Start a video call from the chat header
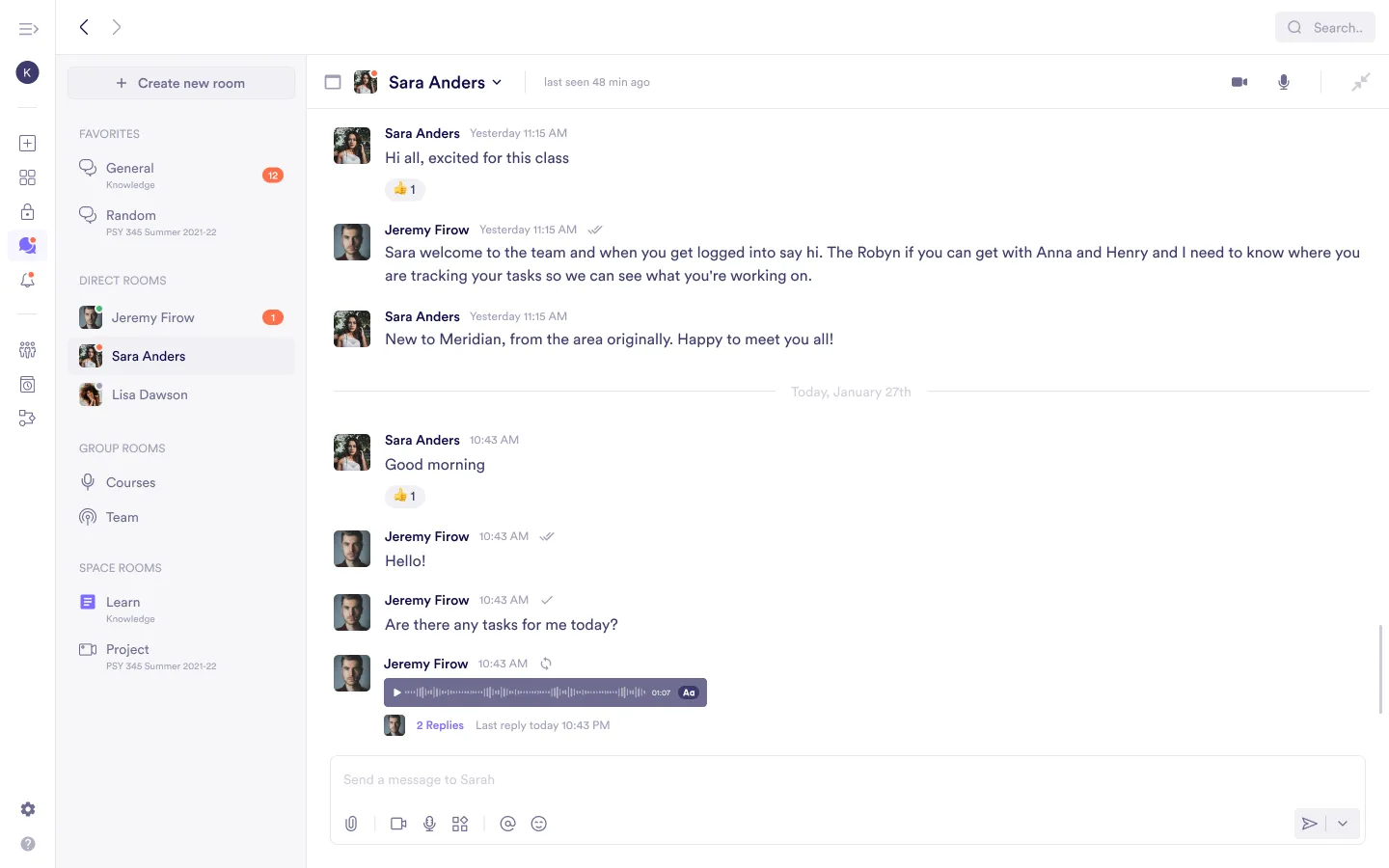 (x=1239, y=82)
